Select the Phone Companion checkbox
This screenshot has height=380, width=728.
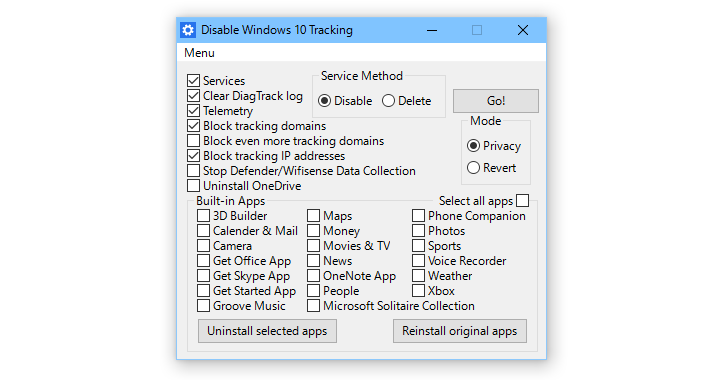coord(418,216)
